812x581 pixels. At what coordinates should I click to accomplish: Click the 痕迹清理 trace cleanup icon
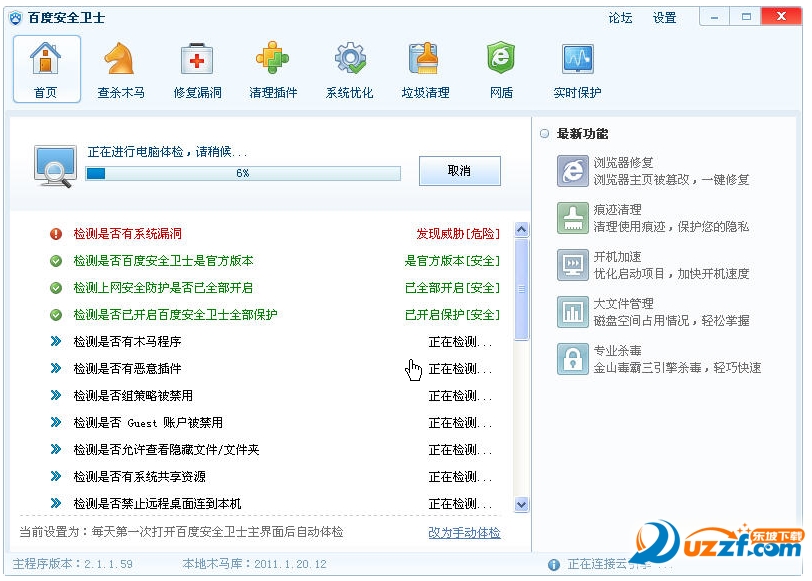[x=572, y=218]
